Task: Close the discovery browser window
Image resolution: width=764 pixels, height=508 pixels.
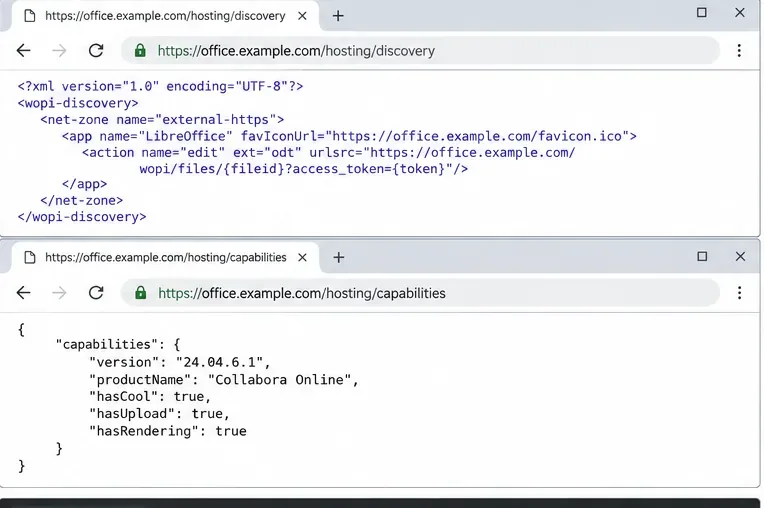Action: click(740, 13)
